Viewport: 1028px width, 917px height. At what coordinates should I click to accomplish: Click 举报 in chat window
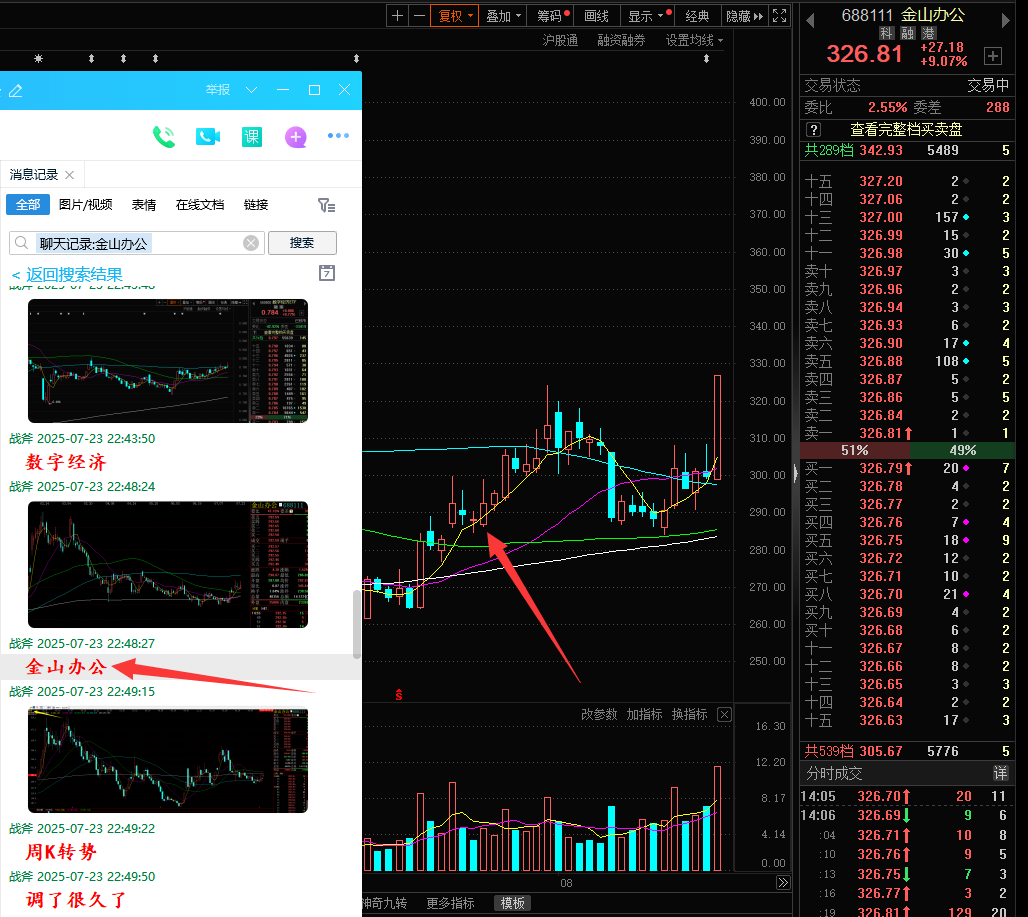[218, 90]
